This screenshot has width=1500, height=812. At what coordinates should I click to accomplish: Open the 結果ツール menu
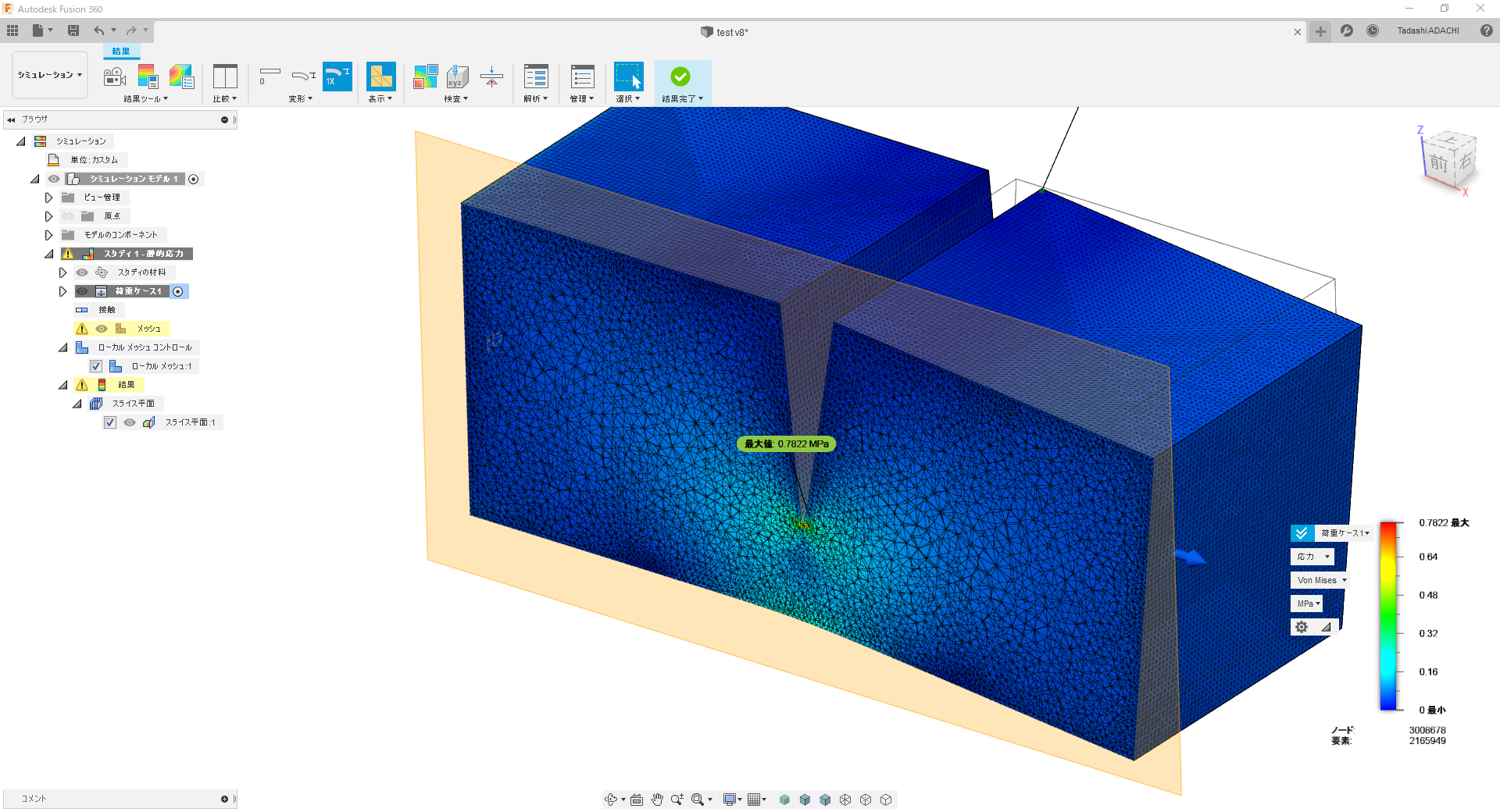coord(146,99)
